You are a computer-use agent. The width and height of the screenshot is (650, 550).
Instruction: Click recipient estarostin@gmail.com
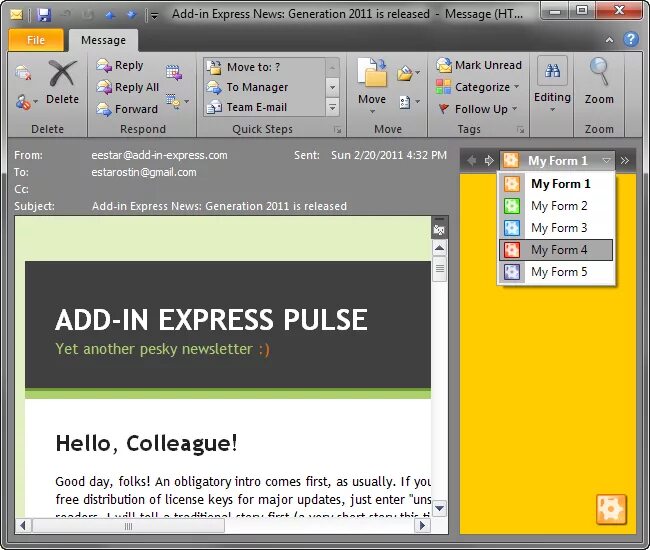(144, 172)
